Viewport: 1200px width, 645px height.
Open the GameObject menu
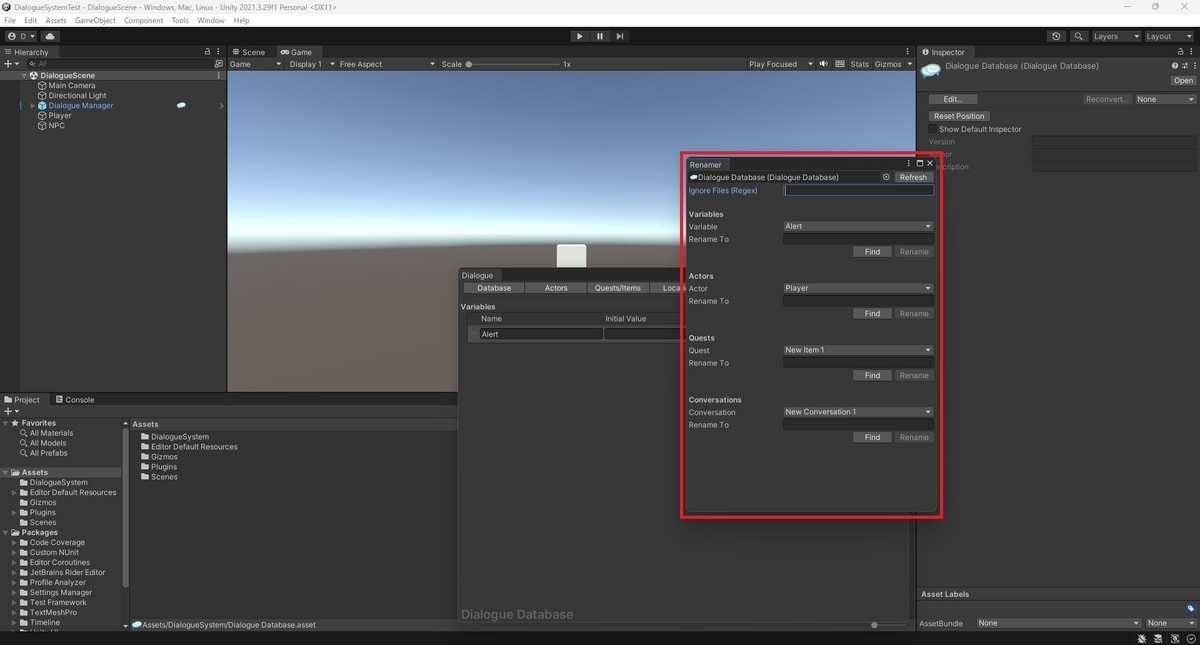coord(95,20)
